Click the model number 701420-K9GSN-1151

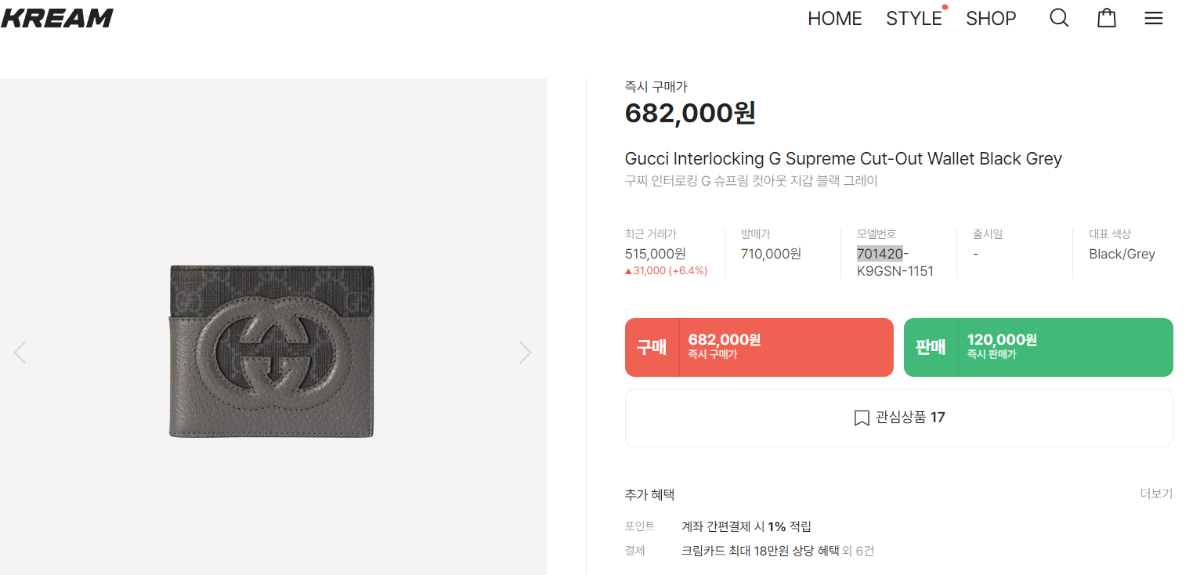[895, 262]
